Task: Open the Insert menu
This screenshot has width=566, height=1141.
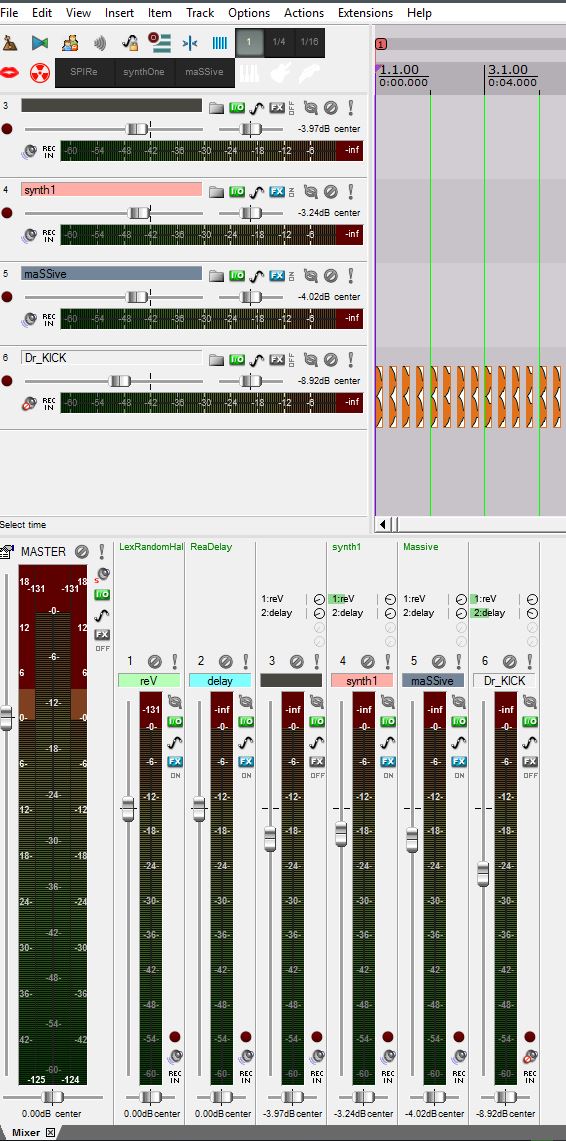Action: tap(119, 12)
